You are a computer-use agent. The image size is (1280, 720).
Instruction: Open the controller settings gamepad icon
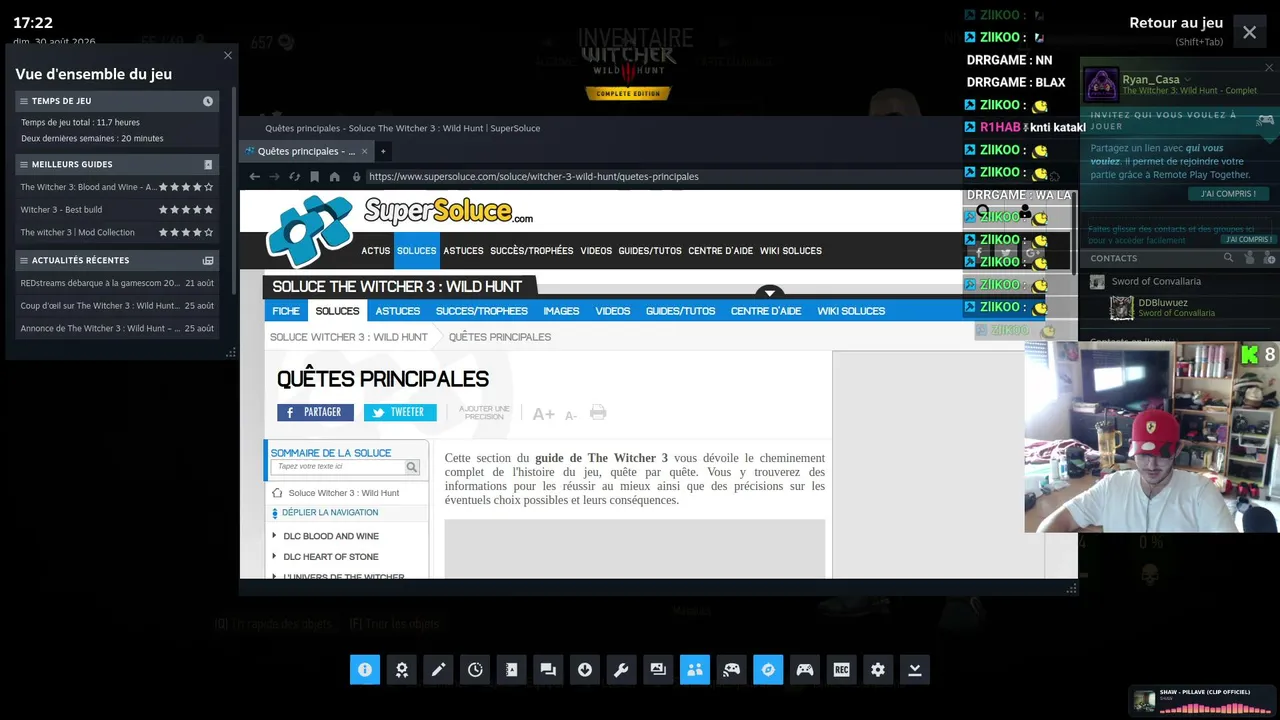[x=805, y=670]
